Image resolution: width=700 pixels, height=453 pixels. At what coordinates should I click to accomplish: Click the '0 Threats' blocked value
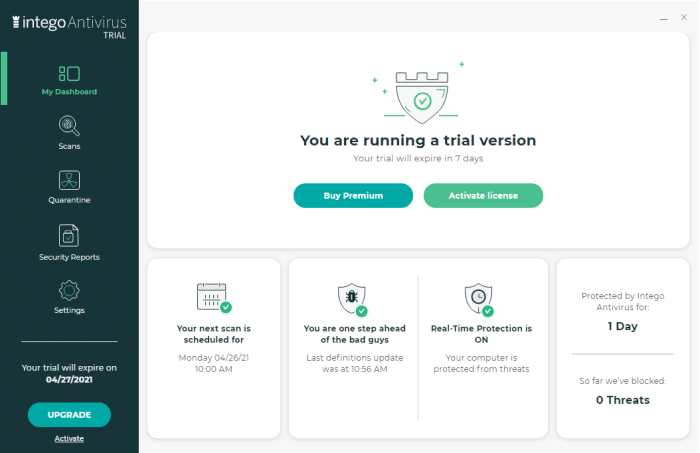623,400
